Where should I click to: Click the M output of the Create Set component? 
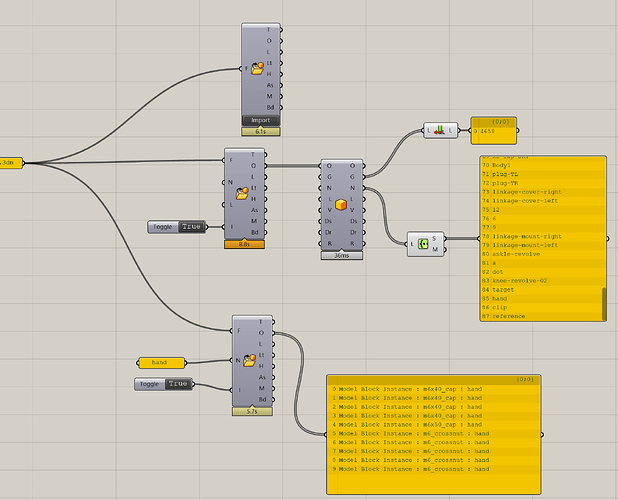[435, 249]
